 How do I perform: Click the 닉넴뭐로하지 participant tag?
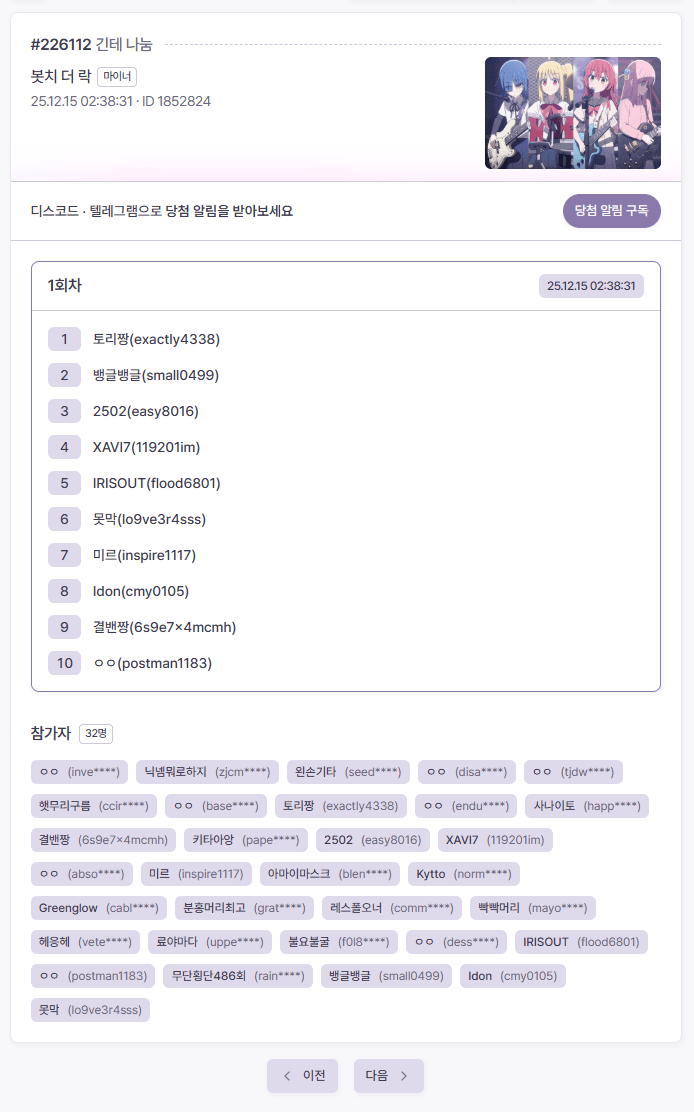206,772
